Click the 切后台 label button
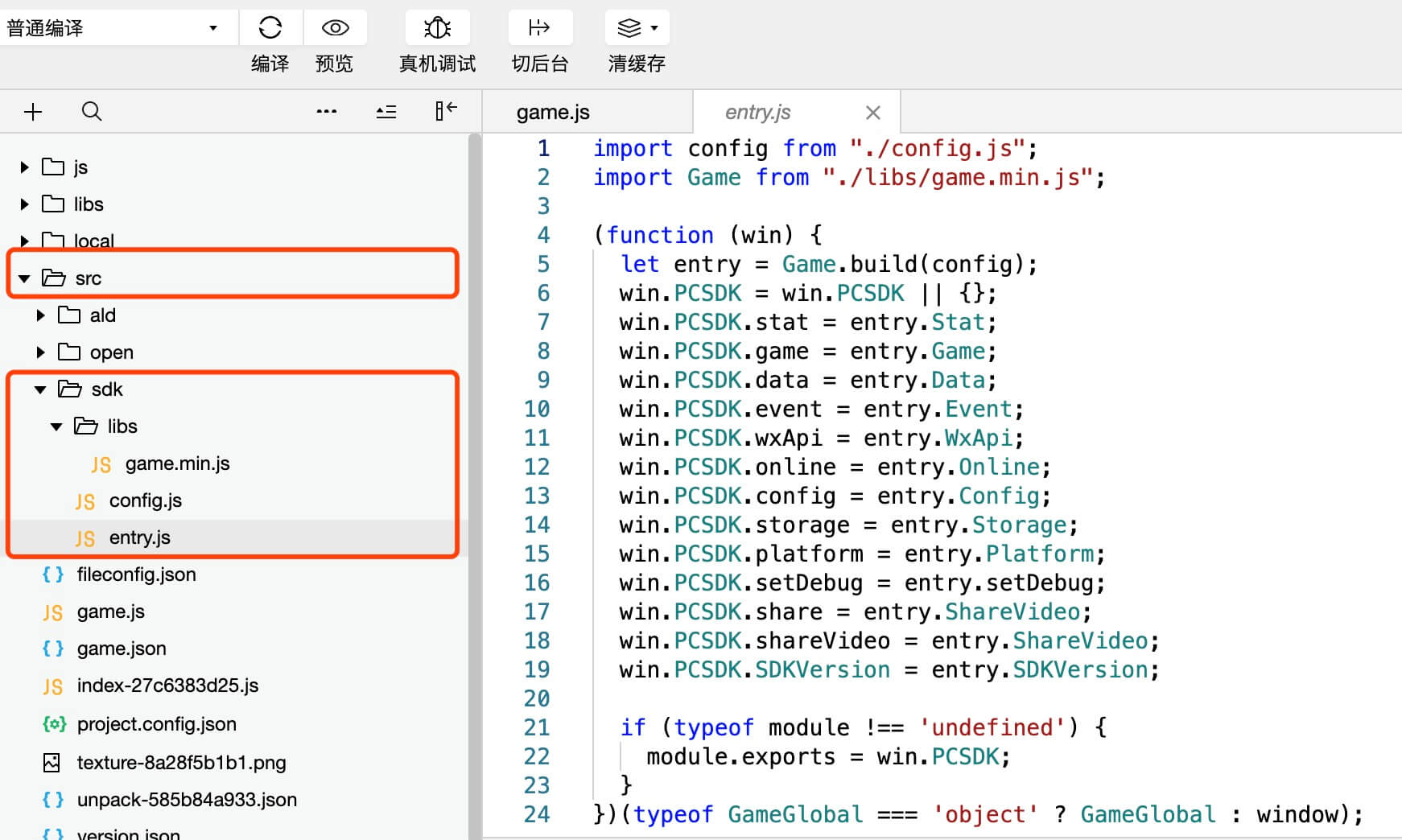Screen dimensions: 1402x840 (x=540, y=64)
